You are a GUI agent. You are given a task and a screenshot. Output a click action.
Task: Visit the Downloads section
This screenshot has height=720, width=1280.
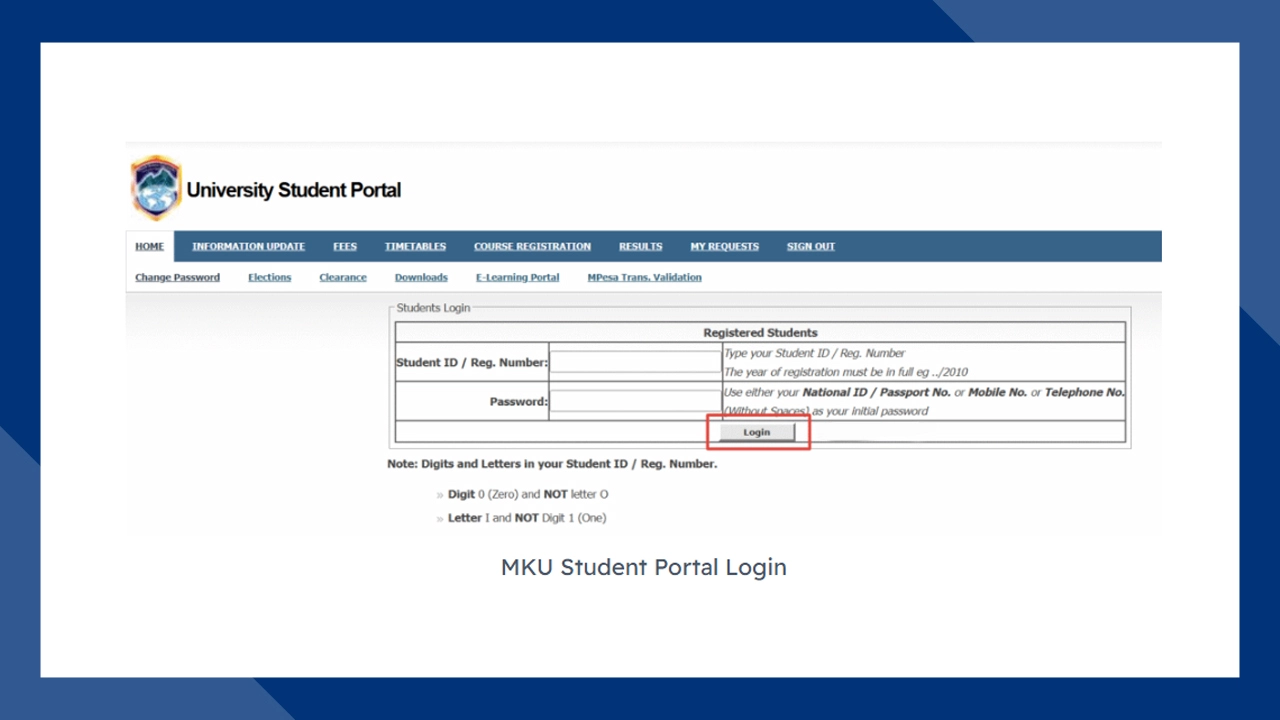421,277
